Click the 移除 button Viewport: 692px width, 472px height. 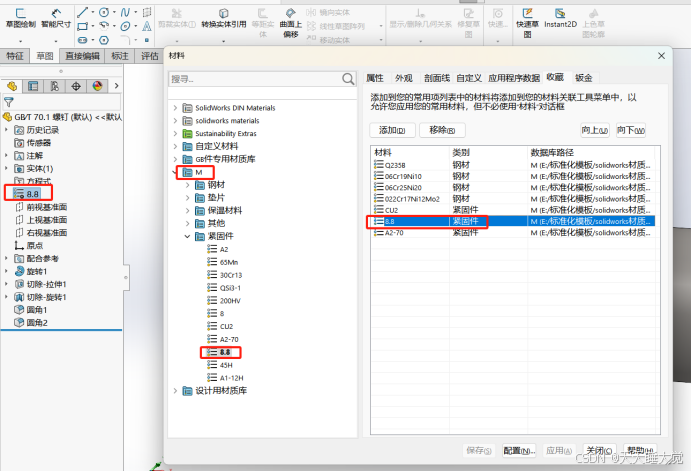pyautogui.click(x=442, y=130)
